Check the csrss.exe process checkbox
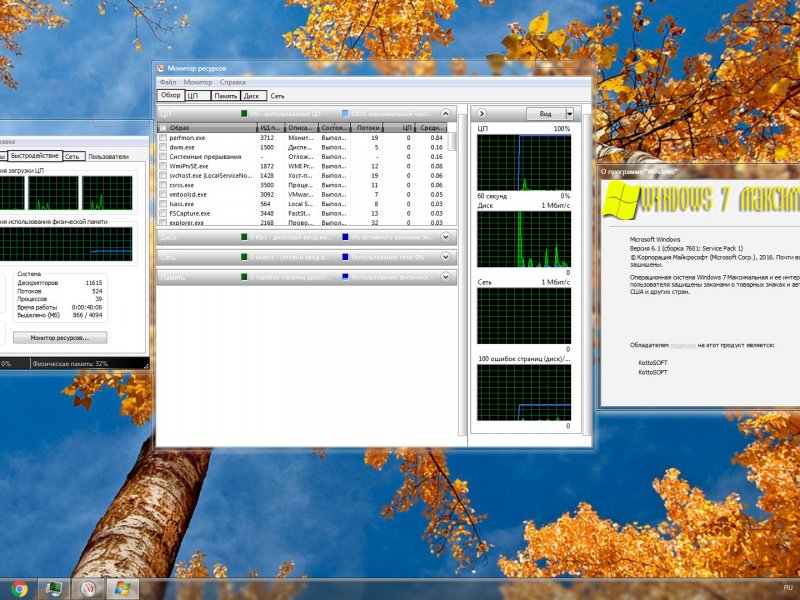This screenshot has width=800, height=600. tap(163, 185)
